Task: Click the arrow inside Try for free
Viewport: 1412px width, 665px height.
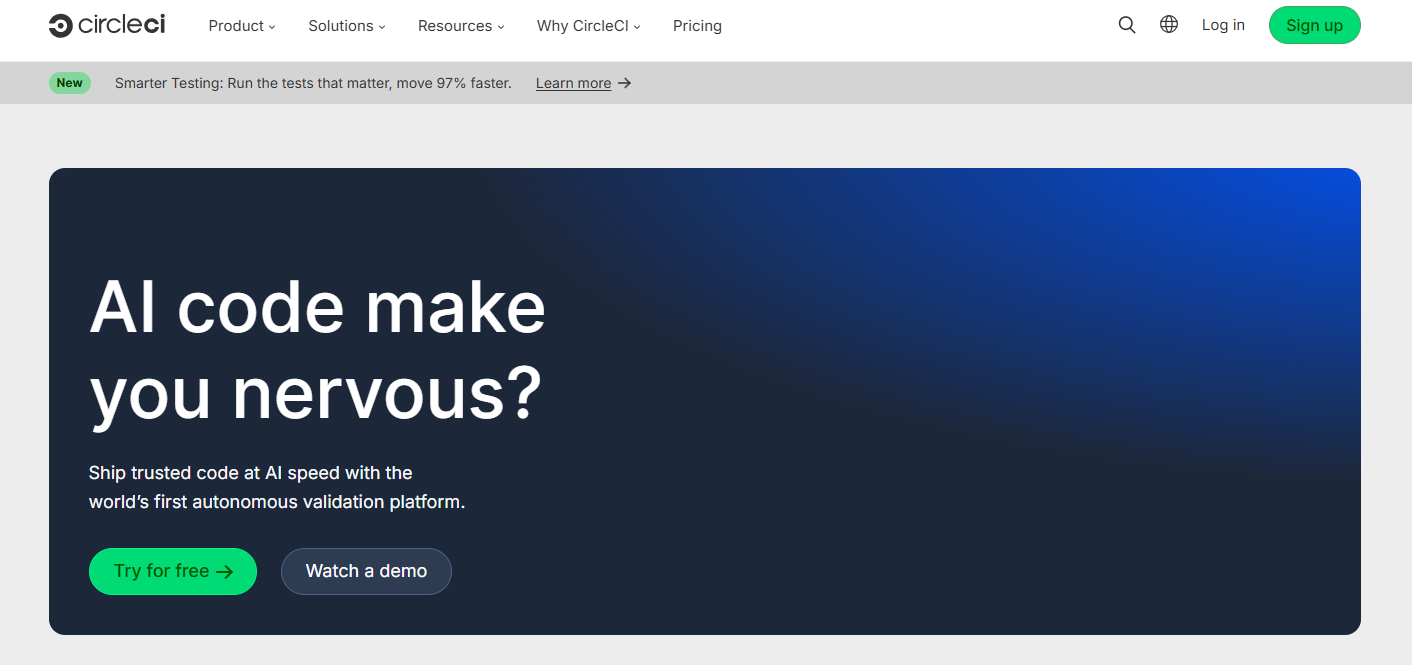Action: [x=225, y=572]
